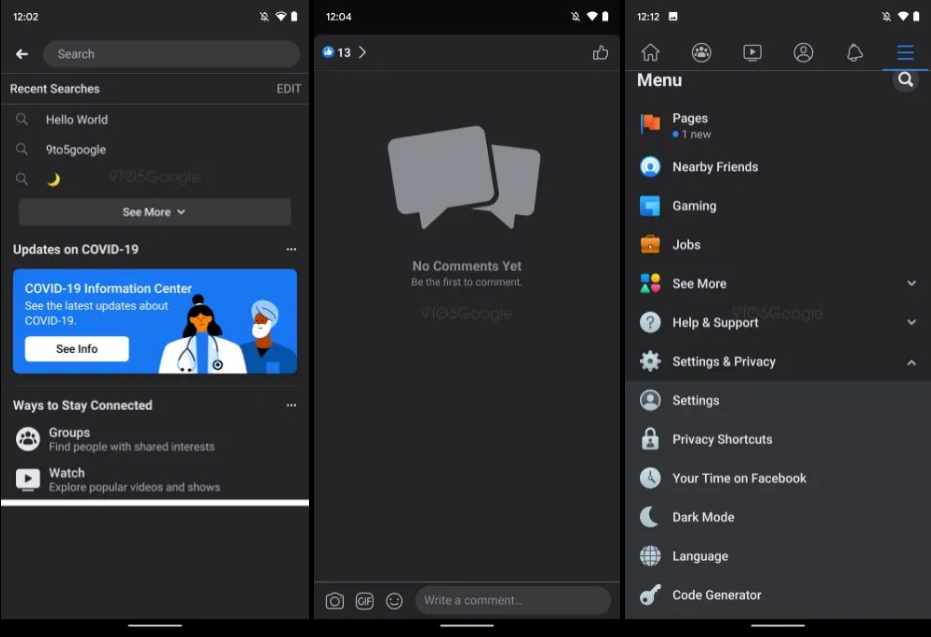Open Dark Mode setting
Screen dimensions: 931x637
point(778,517)
